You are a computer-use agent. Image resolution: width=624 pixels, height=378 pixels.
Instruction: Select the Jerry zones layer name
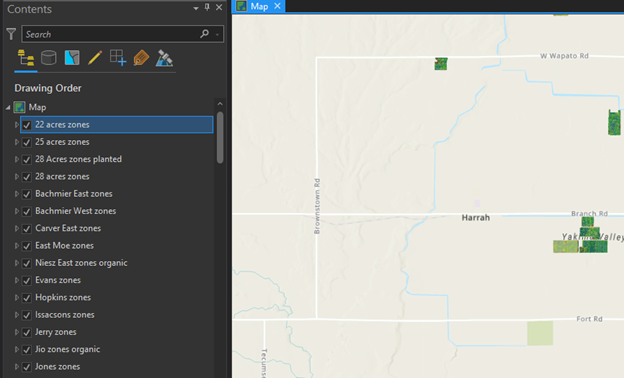pos(56,332)
